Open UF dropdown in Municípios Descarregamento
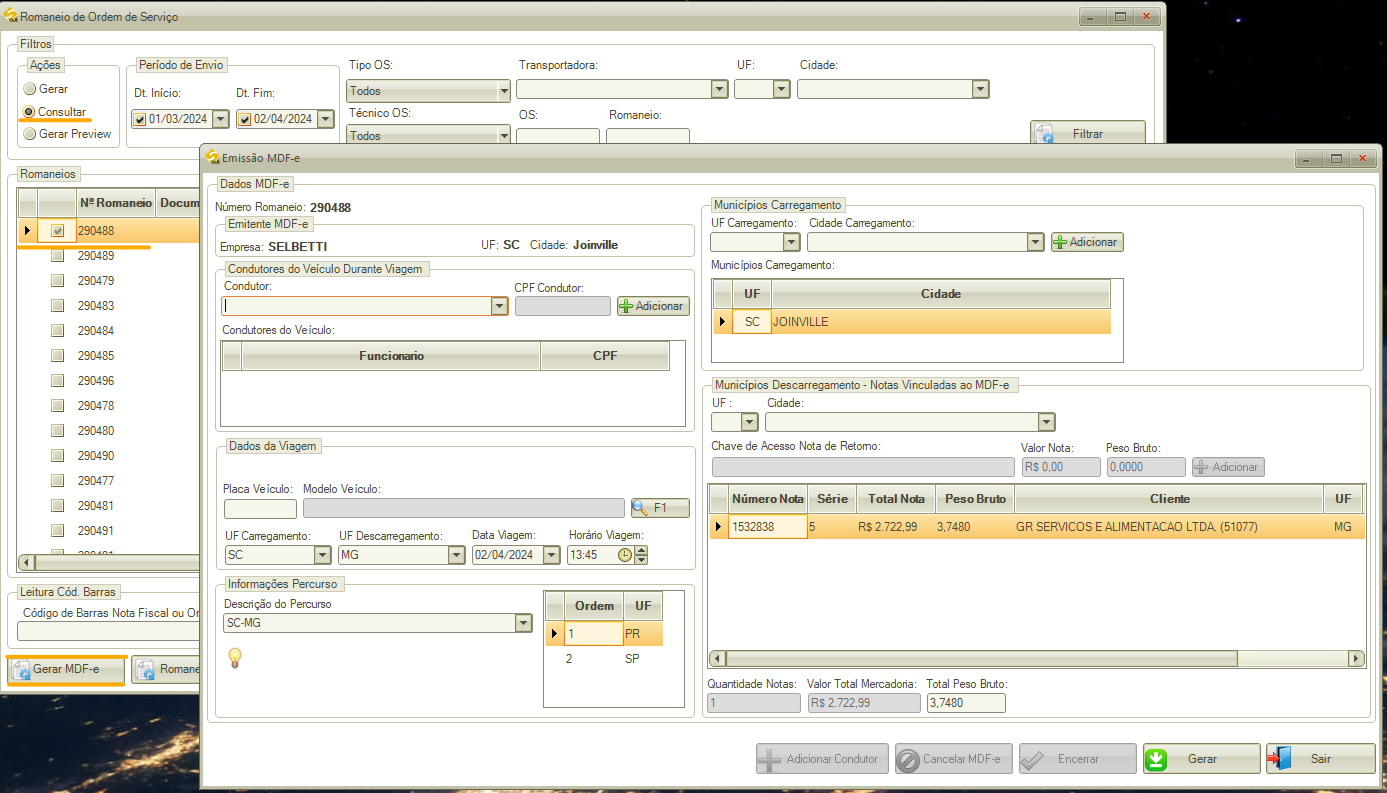This screenshot has height=793, width=1387. coord(749,422)
